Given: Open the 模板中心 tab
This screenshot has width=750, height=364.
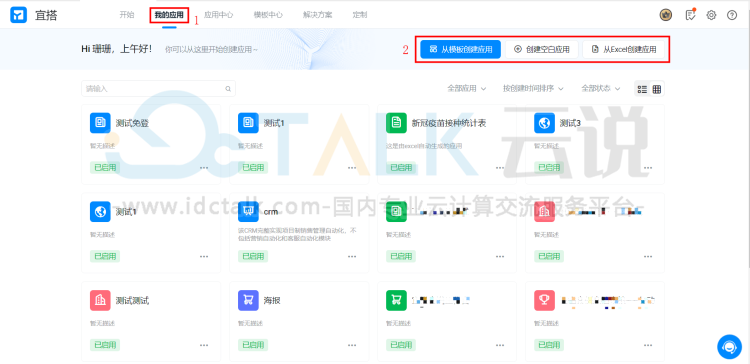Looking at the screenshot, I should [268, 15].
